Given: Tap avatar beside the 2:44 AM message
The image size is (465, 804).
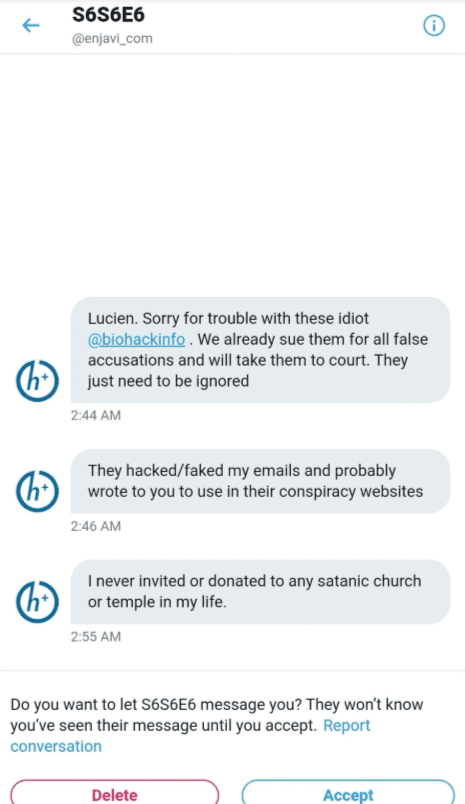Looking at the screenshot, I should pyautogui.click(x=37, y=380).
